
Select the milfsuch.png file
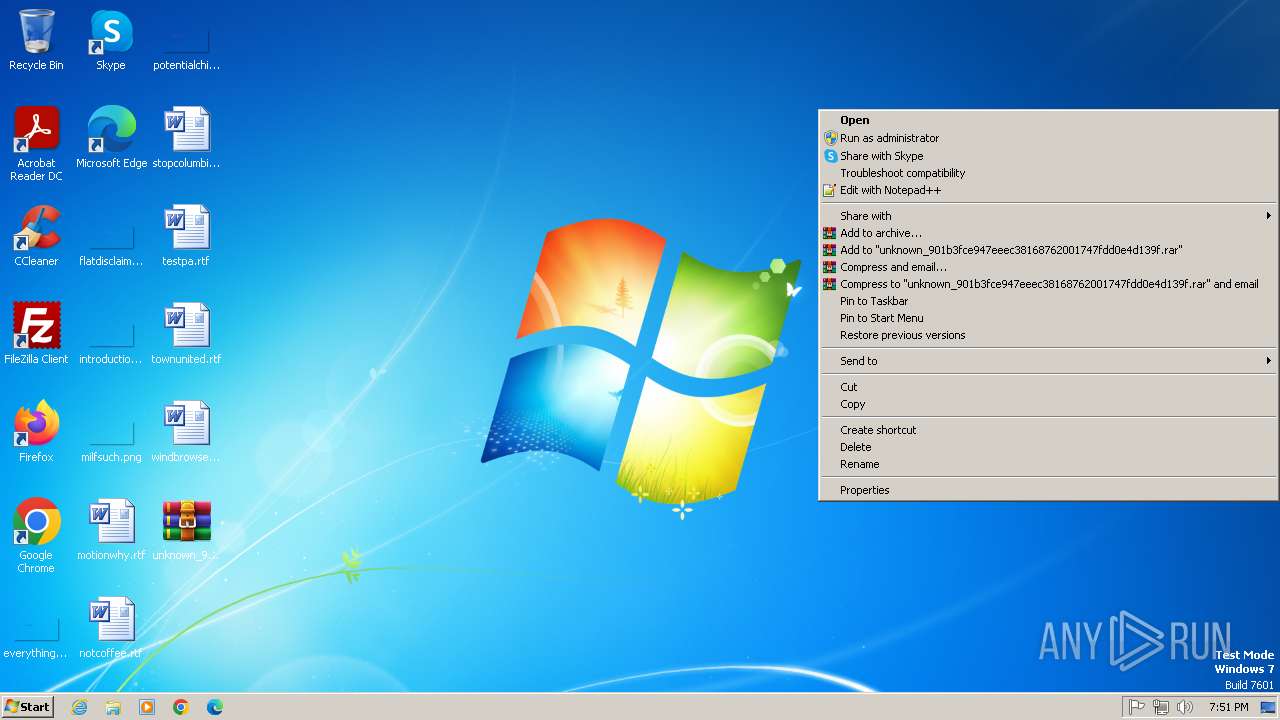pos(111,440)
